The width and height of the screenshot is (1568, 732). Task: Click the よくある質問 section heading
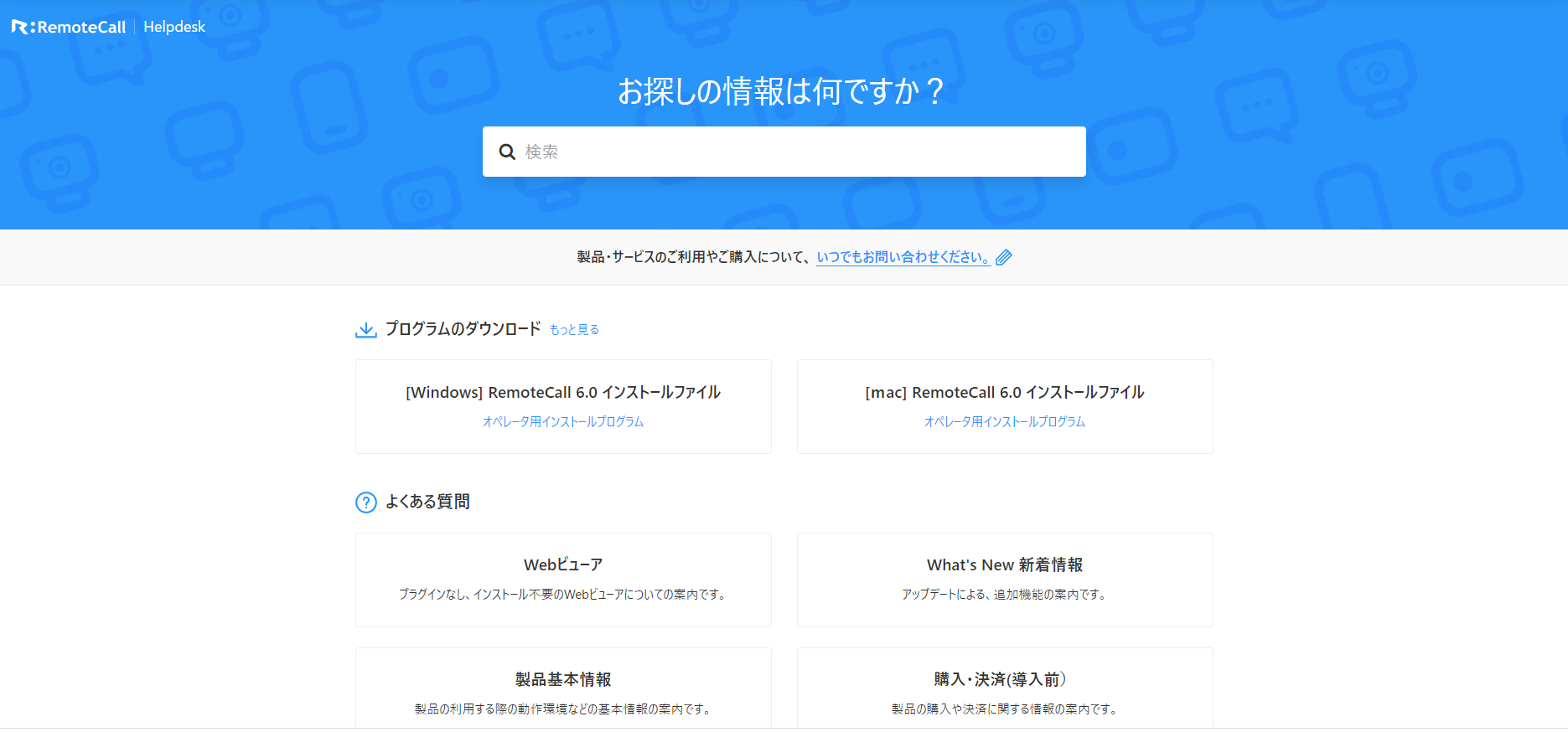click(427, 502)
